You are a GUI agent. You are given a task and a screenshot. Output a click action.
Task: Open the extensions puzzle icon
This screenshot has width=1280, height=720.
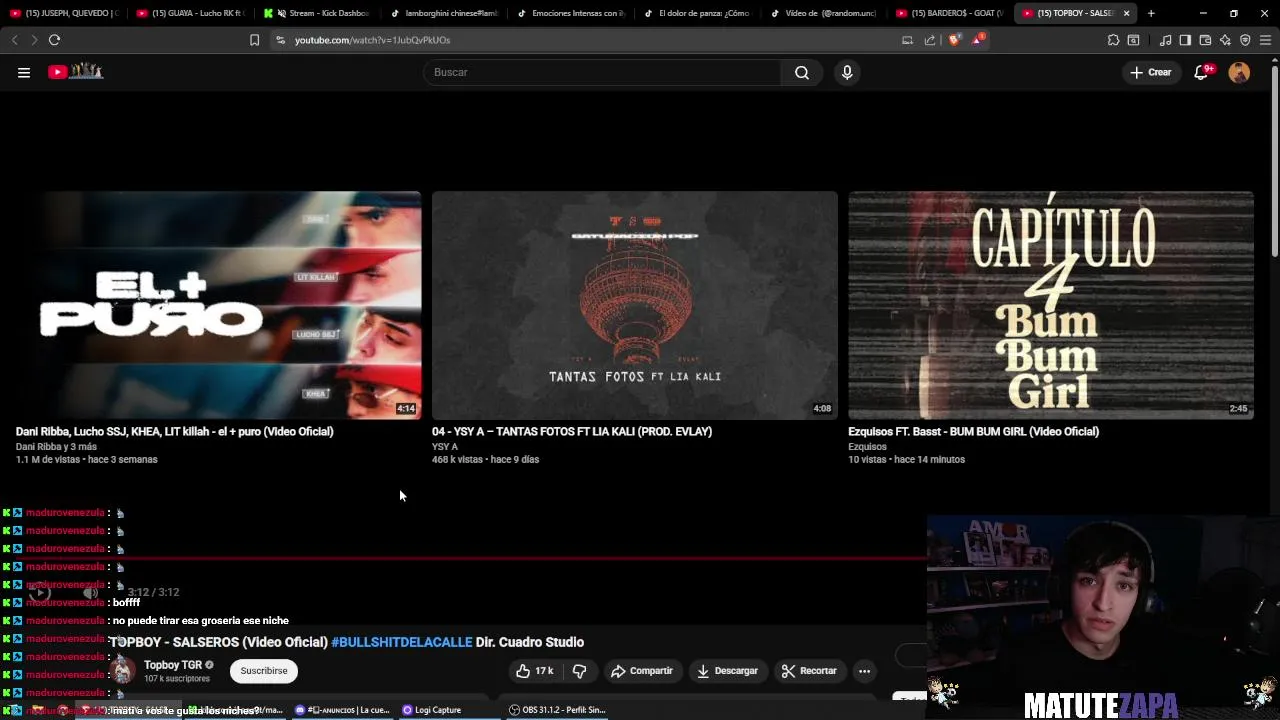click(1113, 40)
